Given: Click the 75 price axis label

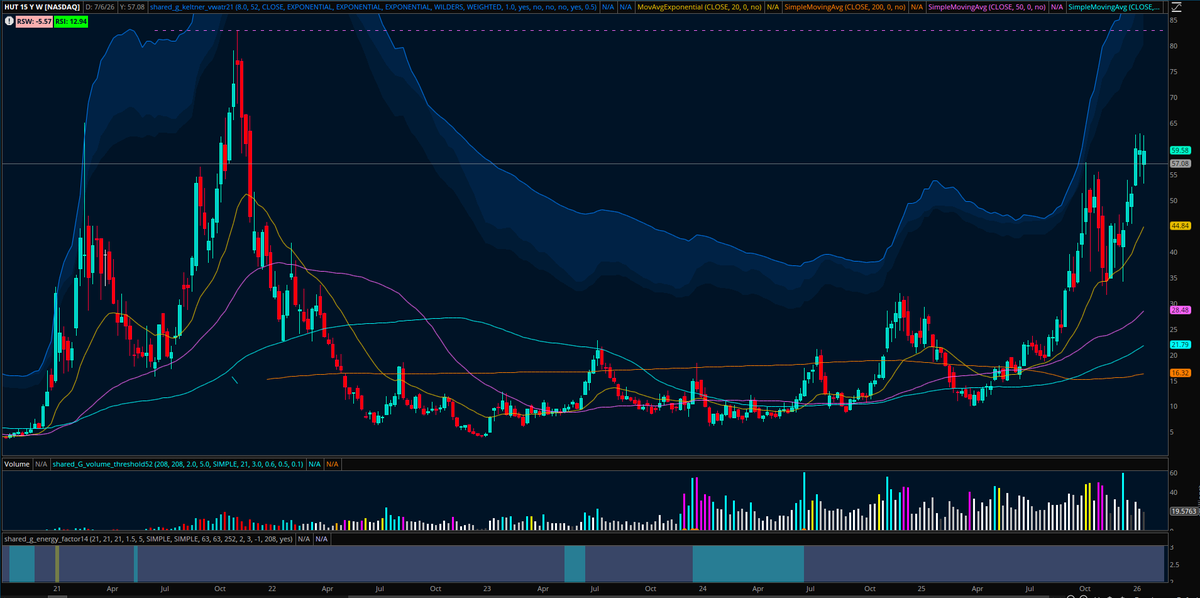Looking at the screenshot, I should 1172,72.
